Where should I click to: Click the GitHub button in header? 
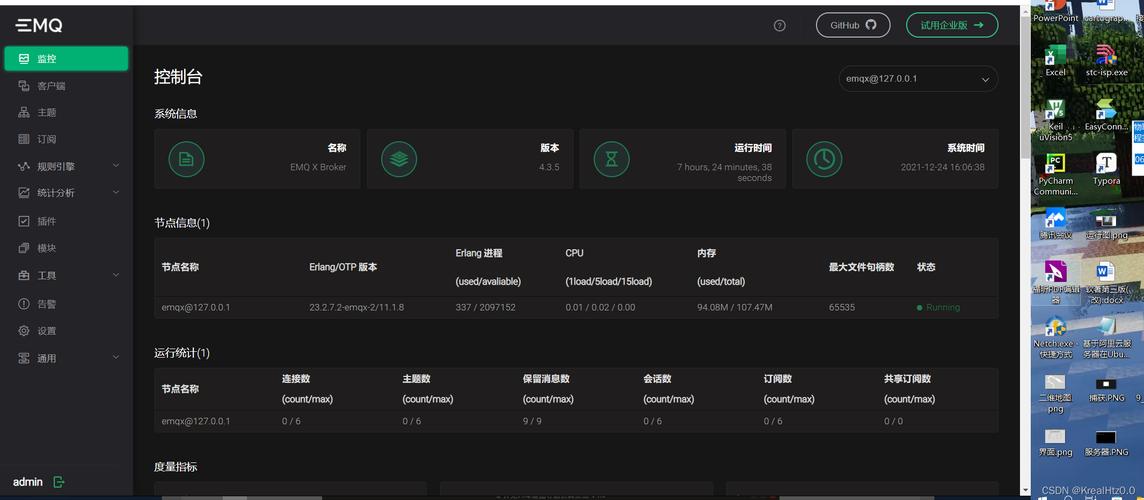coord(853,25)
